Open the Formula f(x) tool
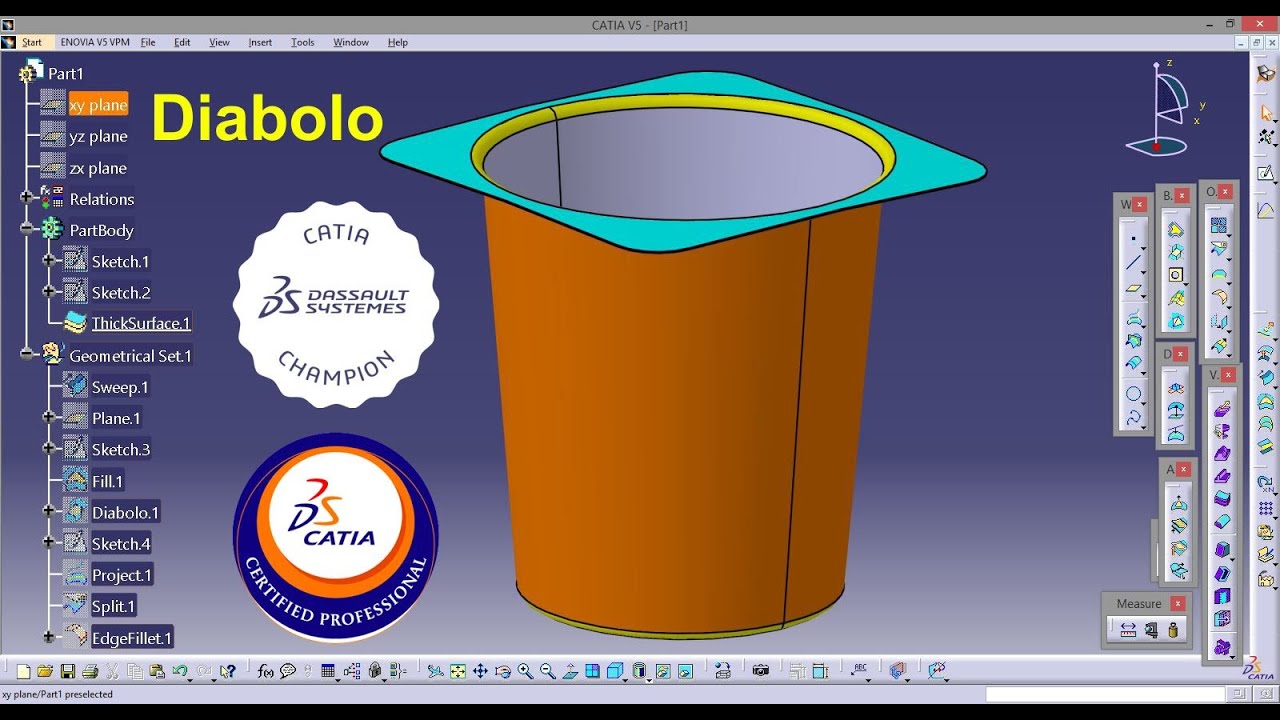 point(265,671)
